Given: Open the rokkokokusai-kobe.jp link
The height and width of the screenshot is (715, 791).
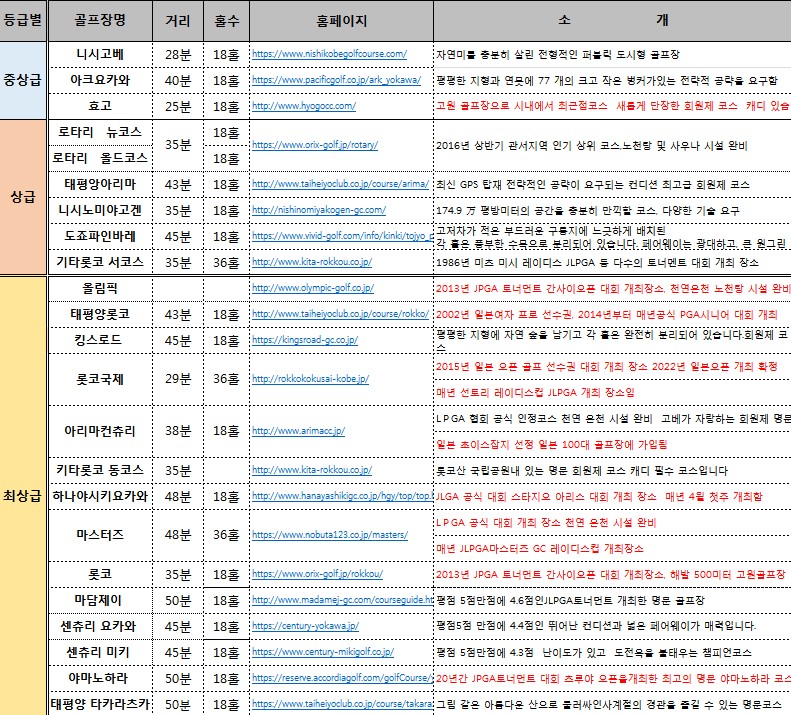Looking at the screenshot, I should [310, 379].
